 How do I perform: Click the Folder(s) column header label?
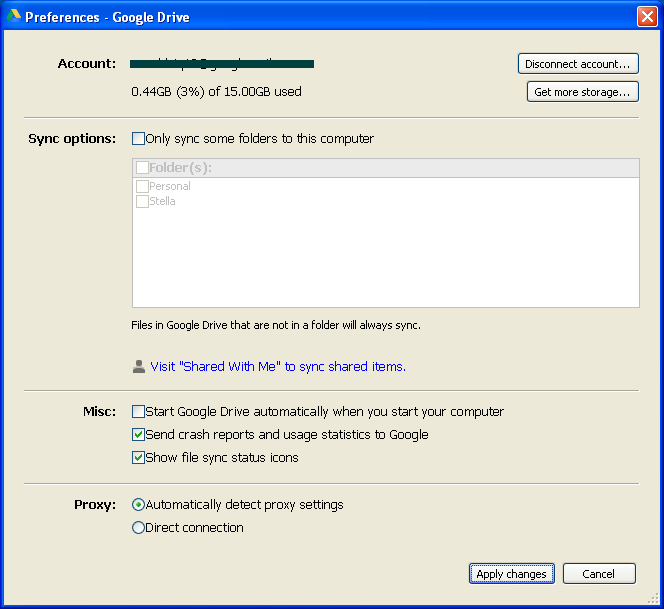coord(180,168)
